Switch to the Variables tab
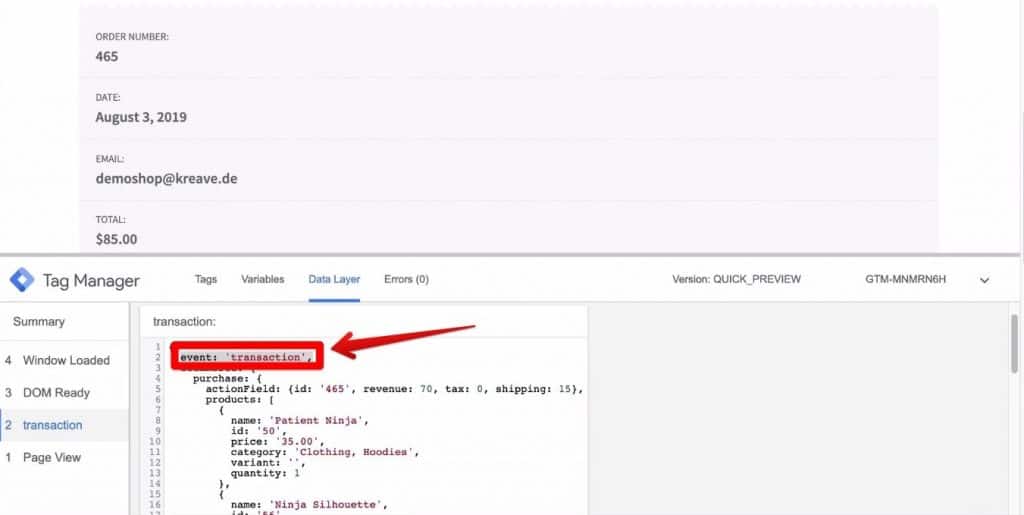This screenshot has height=515, width=1024. (x=262, y=279)
